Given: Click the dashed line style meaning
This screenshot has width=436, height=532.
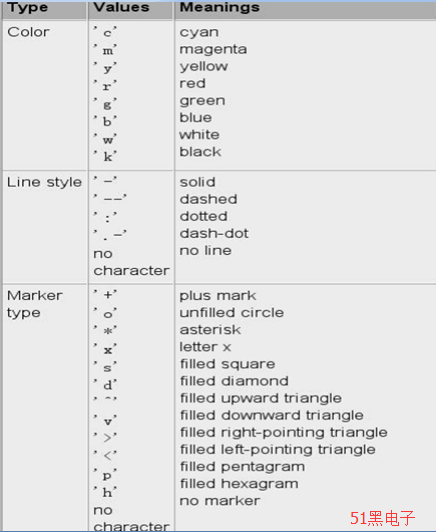Looking at the screenshot, I should tap(208, 199).
